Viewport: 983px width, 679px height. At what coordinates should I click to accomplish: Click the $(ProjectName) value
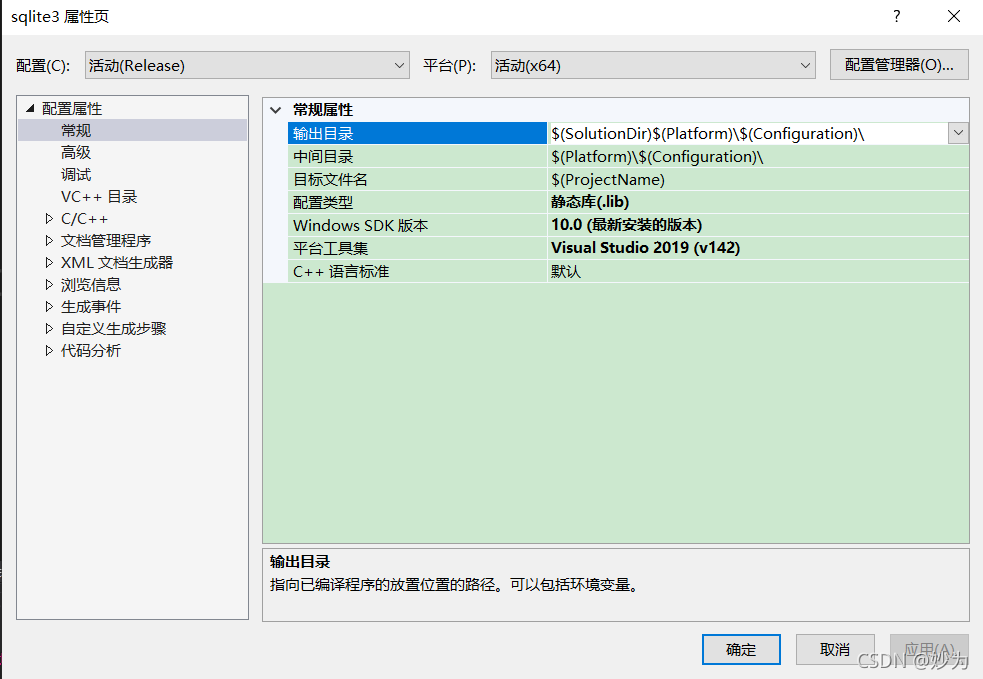[x=607, y=180]
